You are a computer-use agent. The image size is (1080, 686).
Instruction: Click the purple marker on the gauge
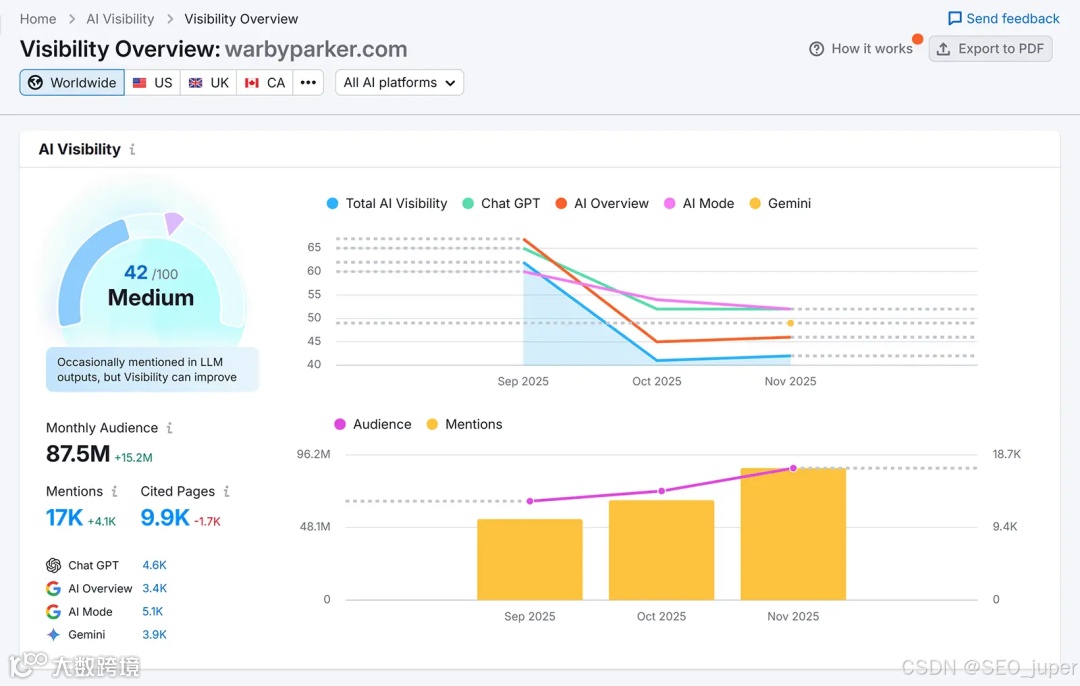pos(174,222)
